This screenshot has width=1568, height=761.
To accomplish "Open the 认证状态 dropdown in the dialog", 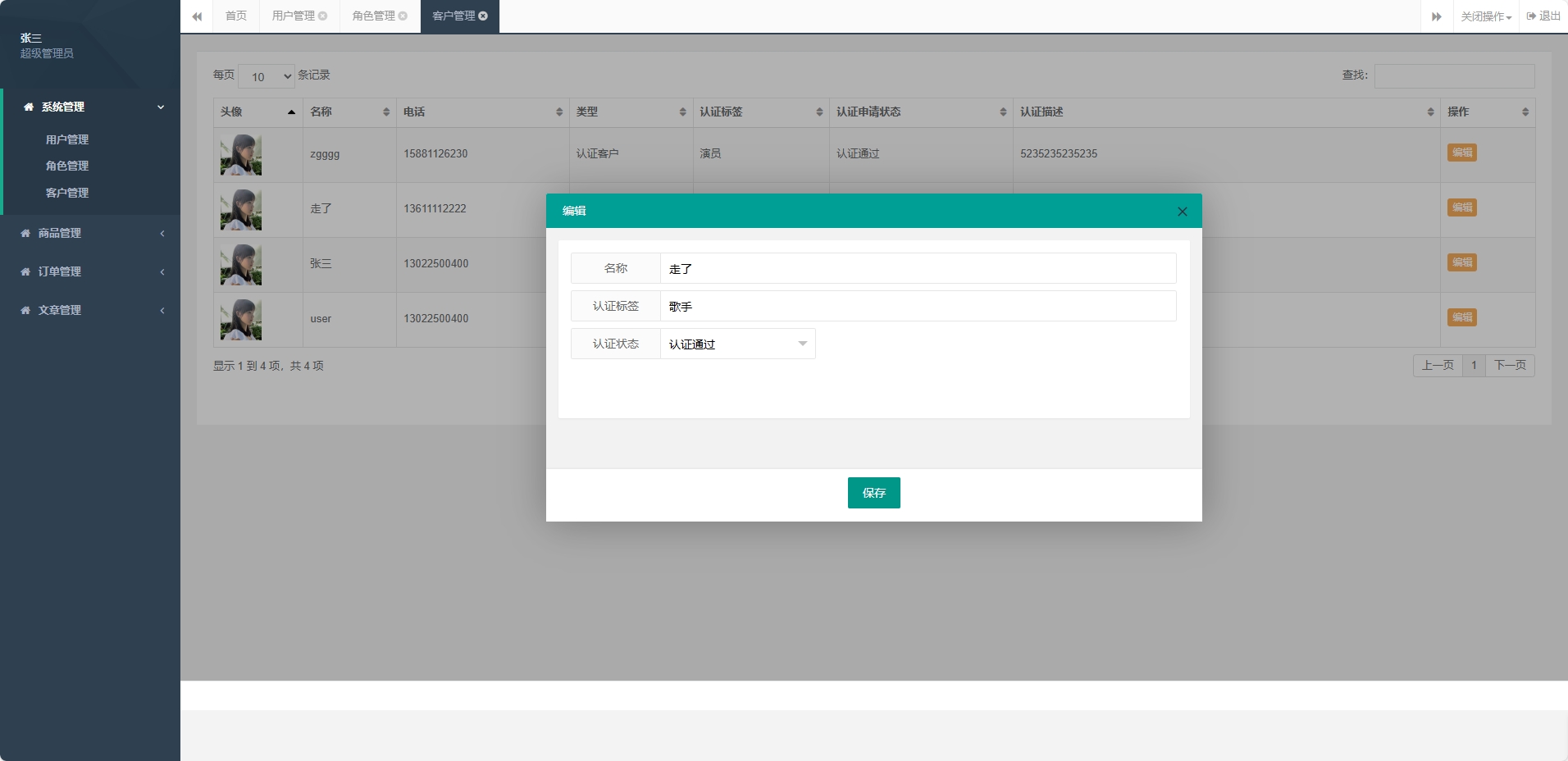I will 737,344.
